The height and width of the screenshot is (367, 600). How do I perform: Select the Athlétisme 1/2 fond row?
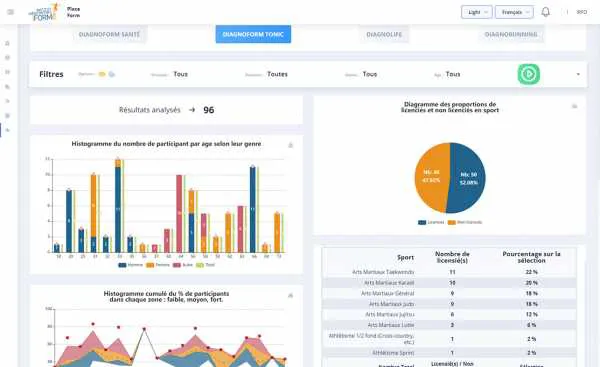tap(450, 339)
